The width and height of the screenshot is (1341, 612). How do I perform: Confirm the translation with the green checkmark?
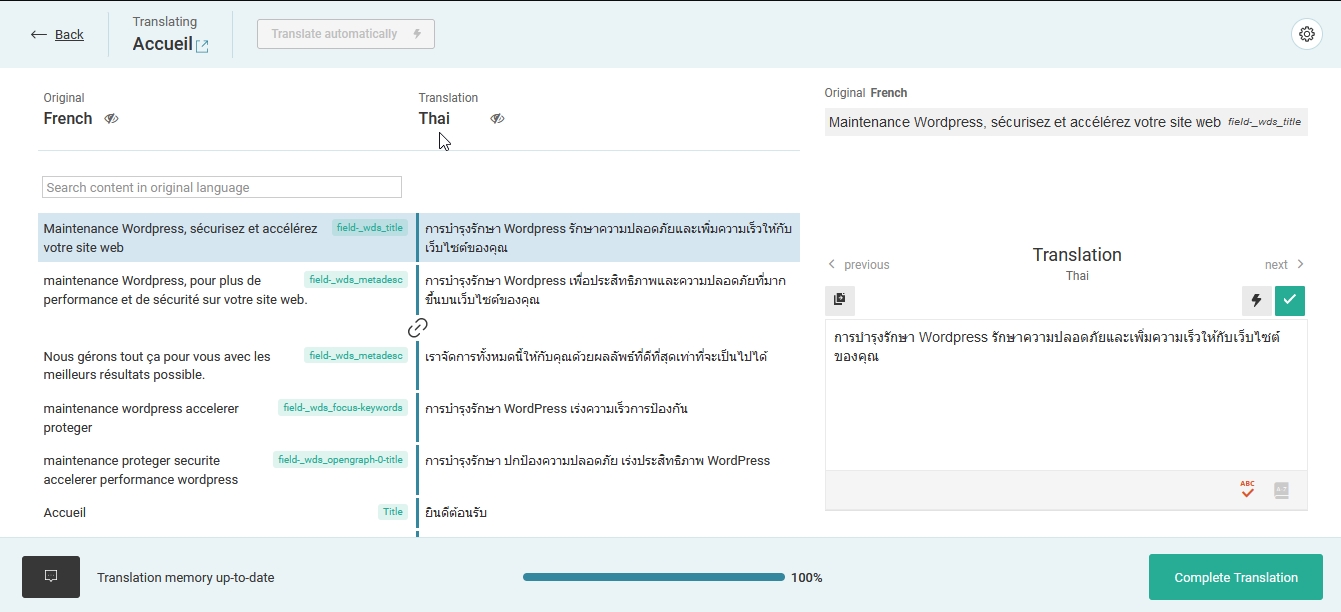click(1290, 300)
